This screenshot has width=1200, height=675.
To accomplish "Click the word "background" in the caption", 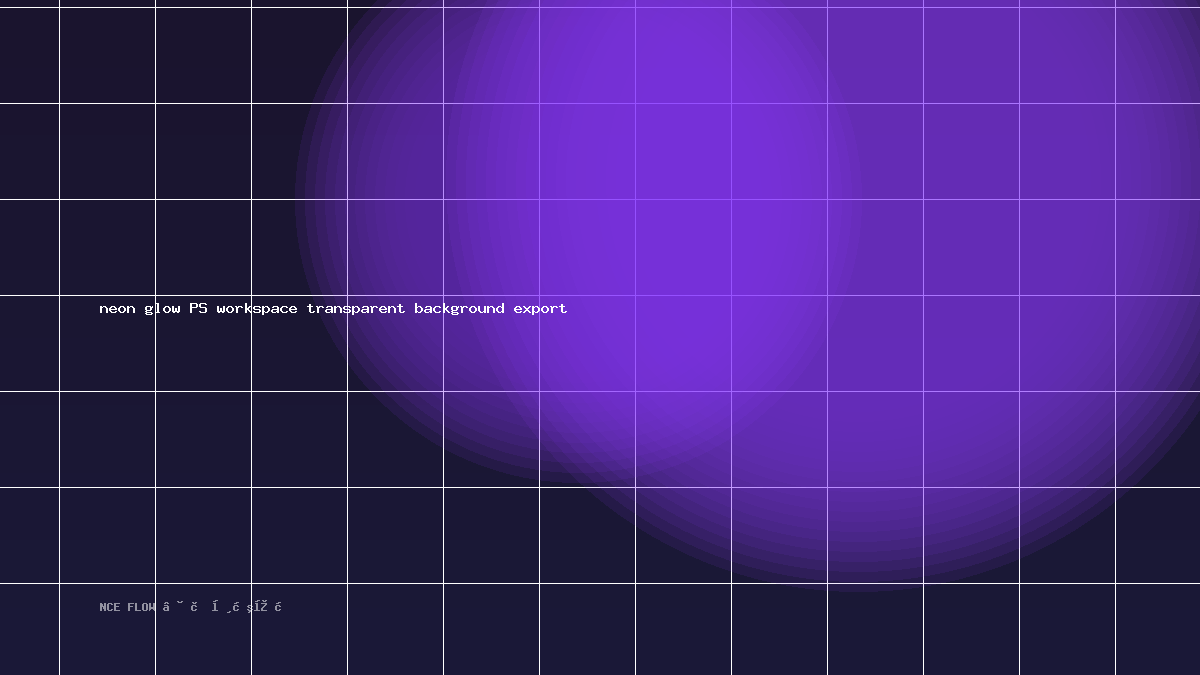I will click(x=459, y=308).
